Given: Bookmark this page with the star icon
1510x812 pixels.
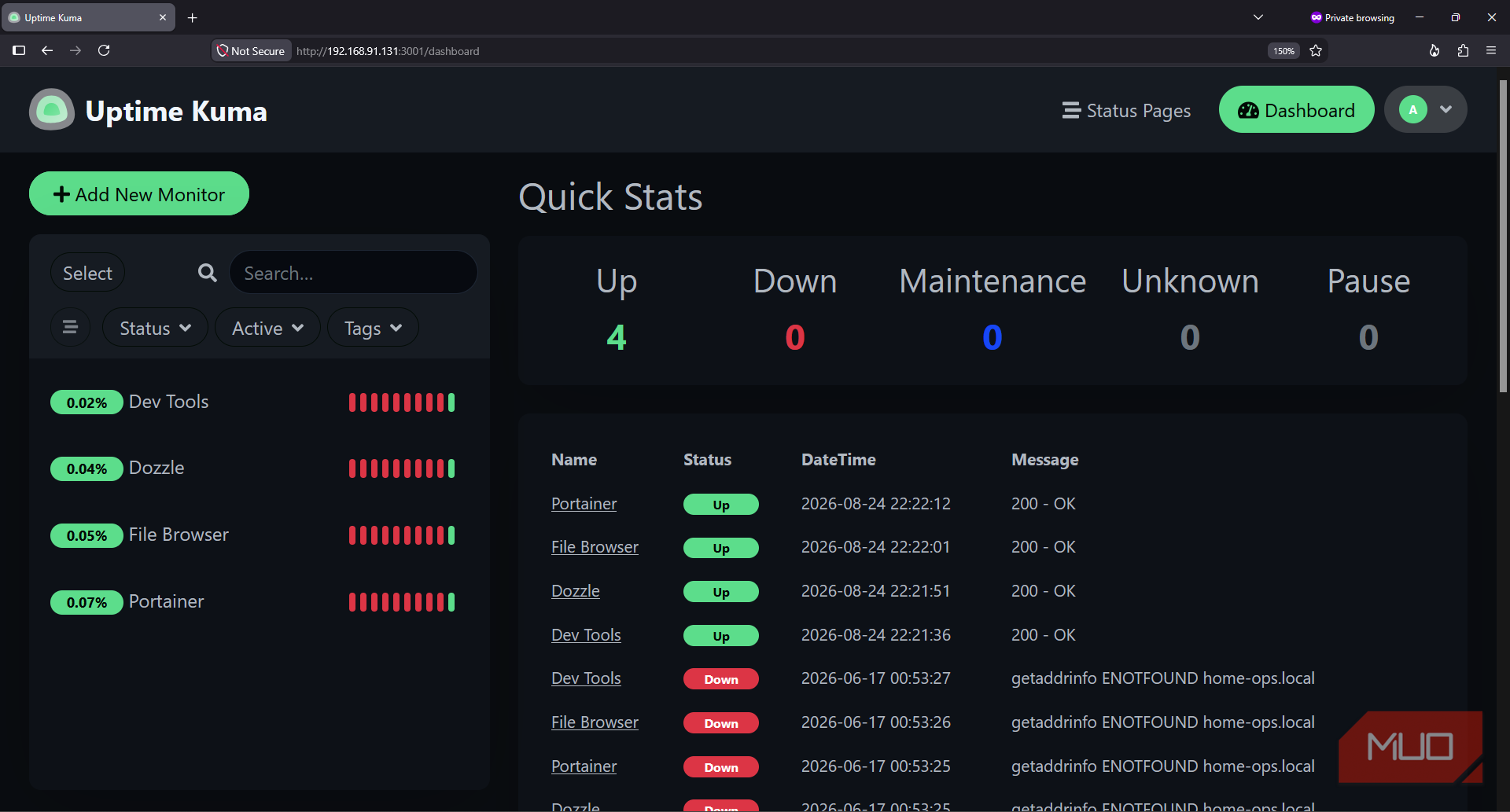Looking at the screenshot, I should [x=1316, y=50].
